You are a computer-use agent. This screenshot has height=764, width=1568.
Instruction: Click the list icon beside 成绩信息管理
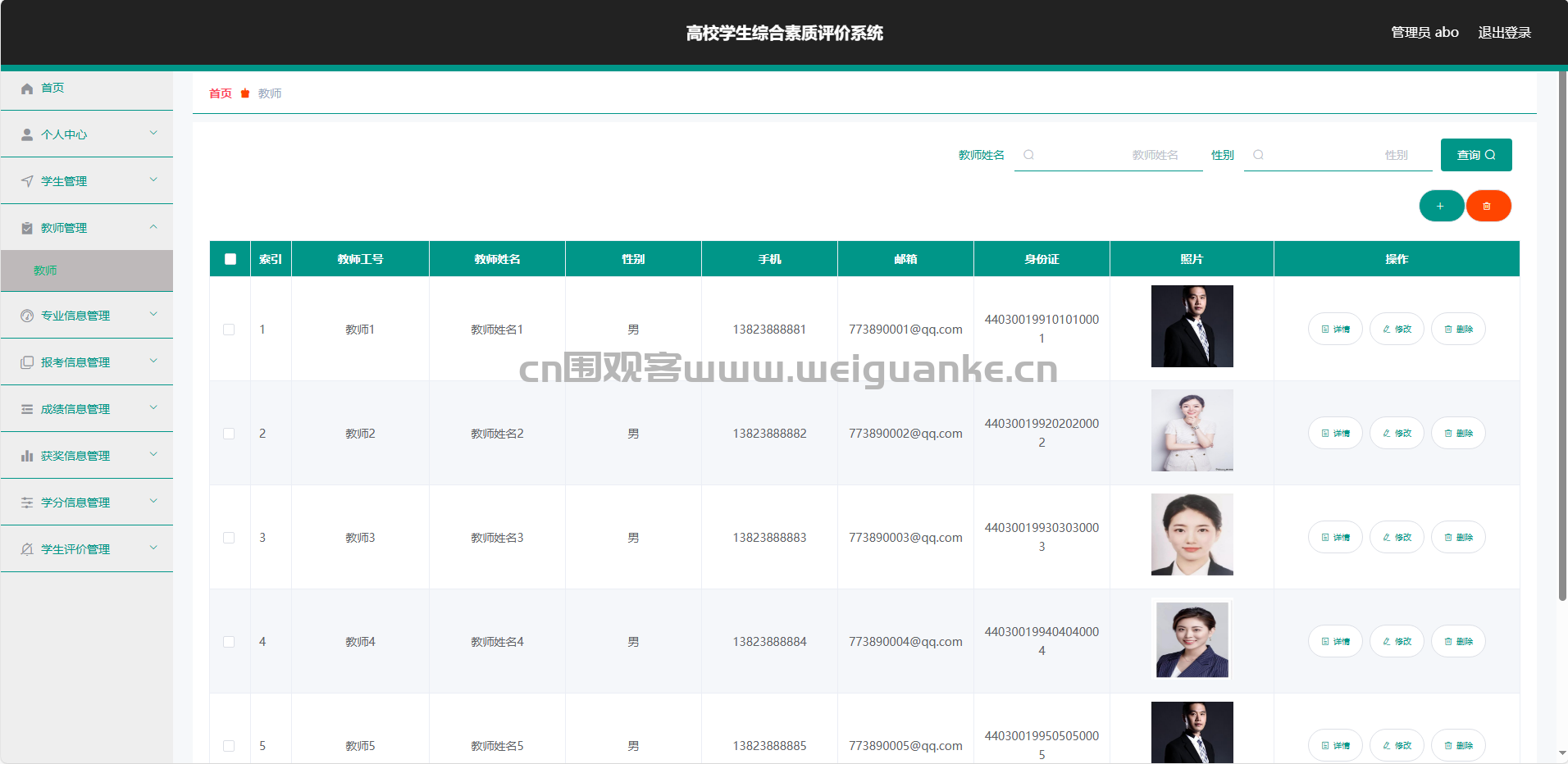click(x=27, y=409)
